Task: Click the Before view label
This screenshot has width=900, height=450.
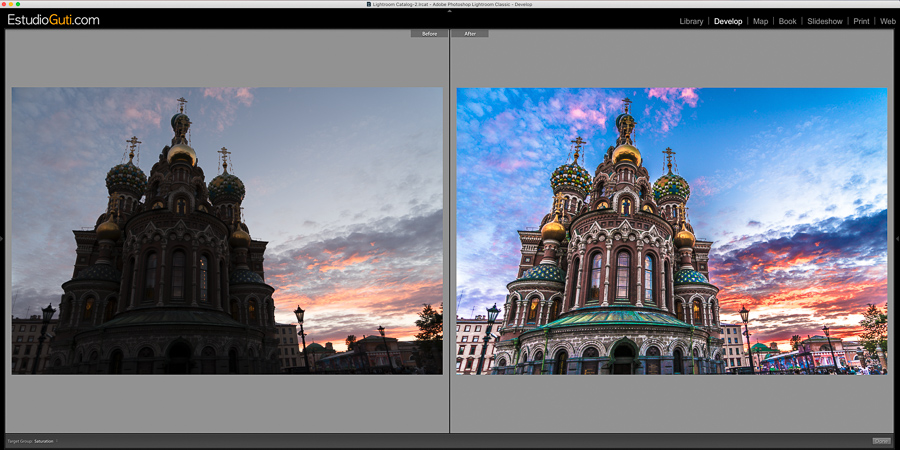Action: pos(429,34)
